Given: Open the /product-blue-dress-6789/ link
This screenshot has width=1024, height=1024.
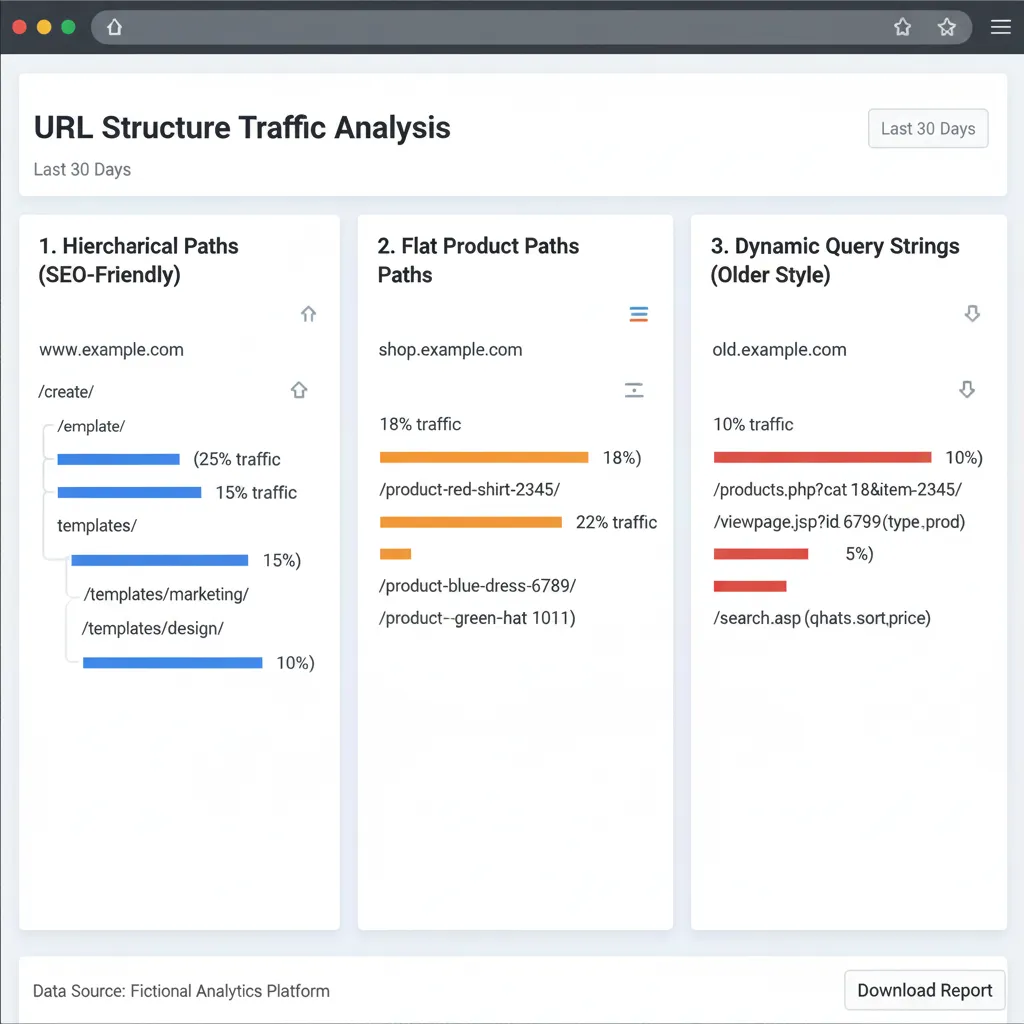Looking at the screenshot, I should (477, 585).
